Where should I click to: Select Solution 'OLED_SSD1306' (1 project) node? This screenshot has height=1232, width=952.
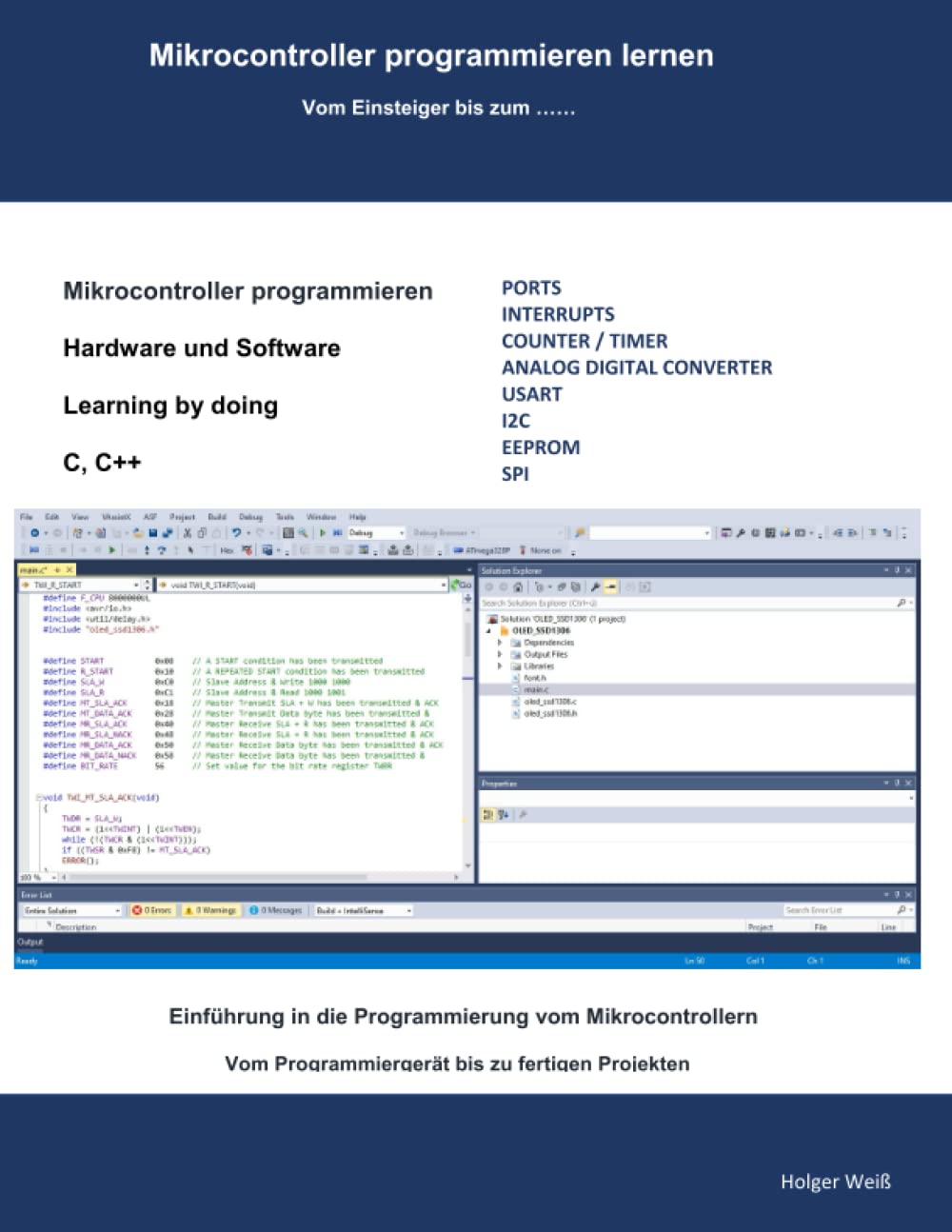[x=556, y=619]
